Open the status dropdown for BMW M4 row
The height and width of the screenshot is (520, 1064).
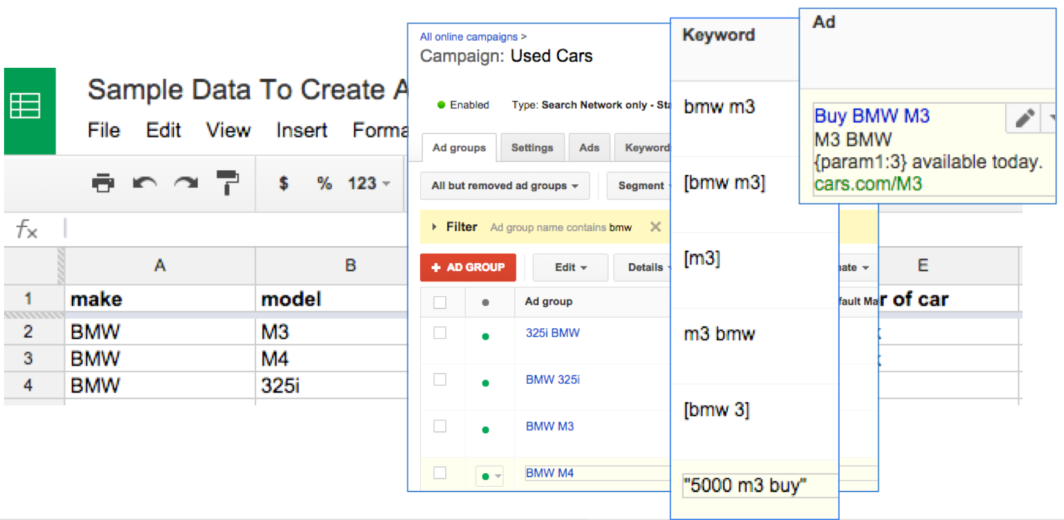(x=490, y=476)
